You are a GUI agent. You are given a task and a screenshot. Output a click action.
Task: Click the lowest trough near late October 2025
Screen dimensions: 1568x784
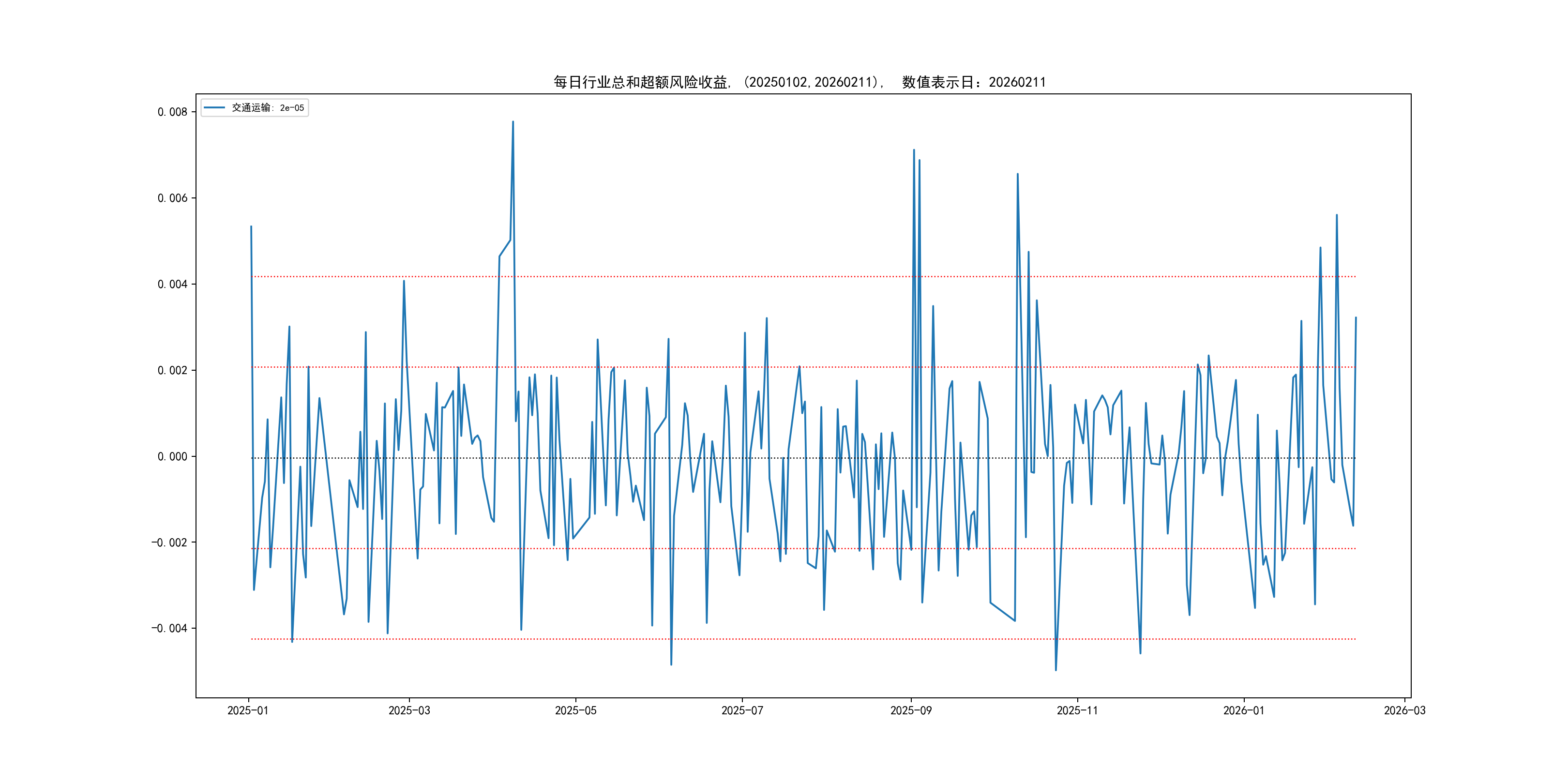[x=1055, y=670]
